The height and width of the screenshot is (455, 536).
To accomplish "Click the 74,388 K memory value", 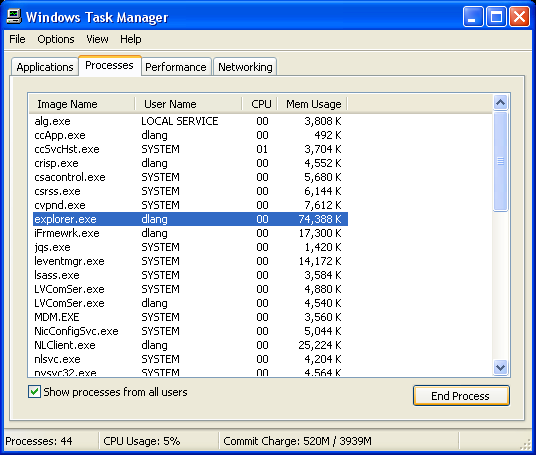I will pyautogui.click(x=320, y=219).
